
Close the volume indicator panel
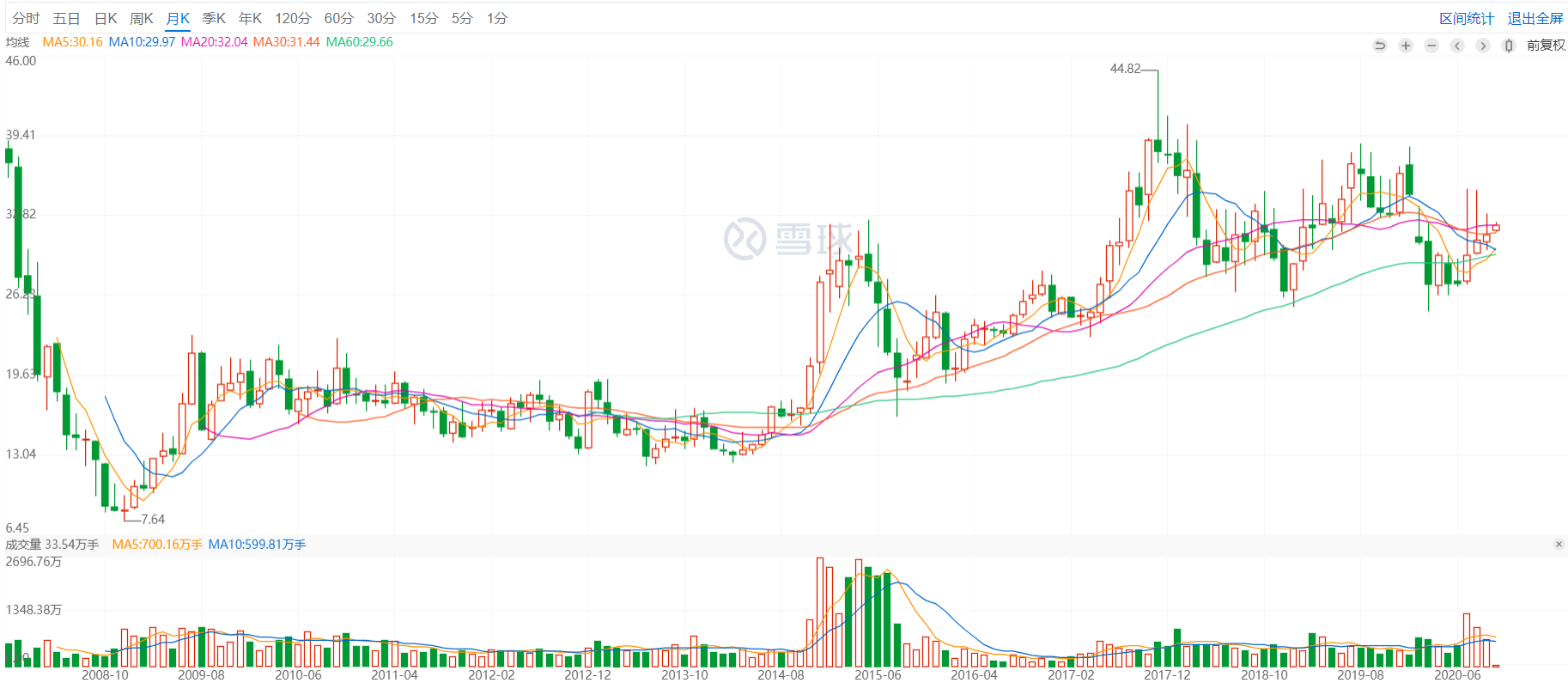[x=1559, y=545]
